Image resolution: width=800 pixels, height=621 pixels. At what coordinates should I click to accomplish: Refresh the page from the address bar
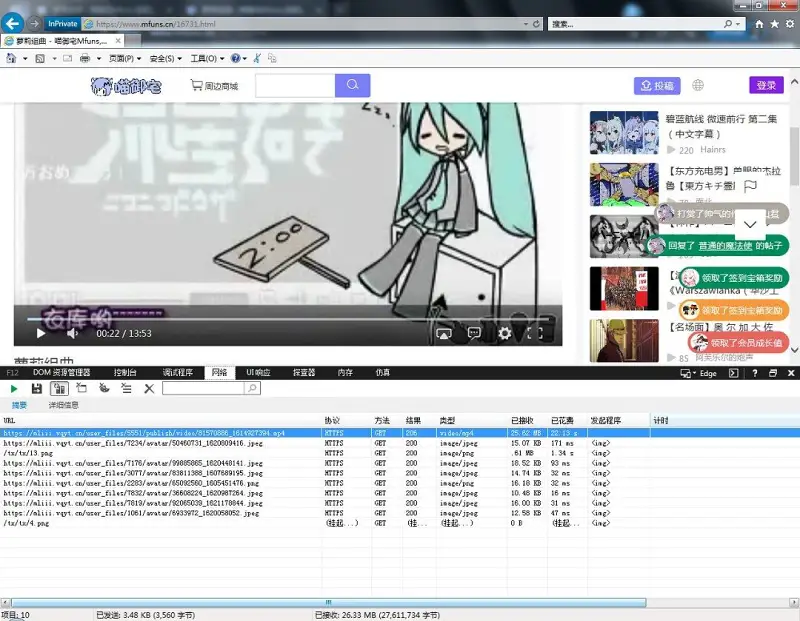click(536, 24)
